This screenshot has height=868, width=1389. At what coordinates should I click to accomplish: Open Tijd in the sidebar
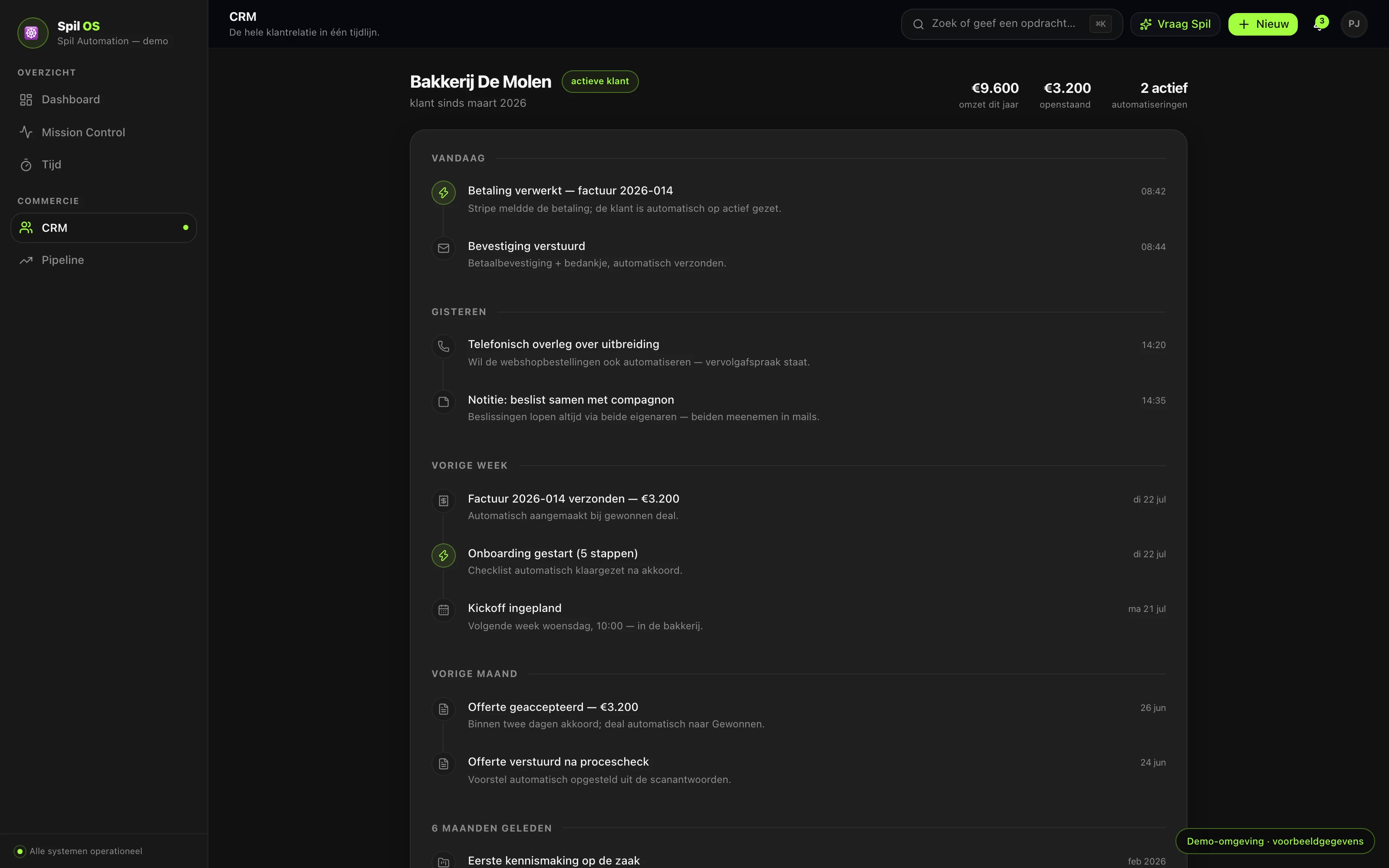pyautogui.click(x=103, y=165)
